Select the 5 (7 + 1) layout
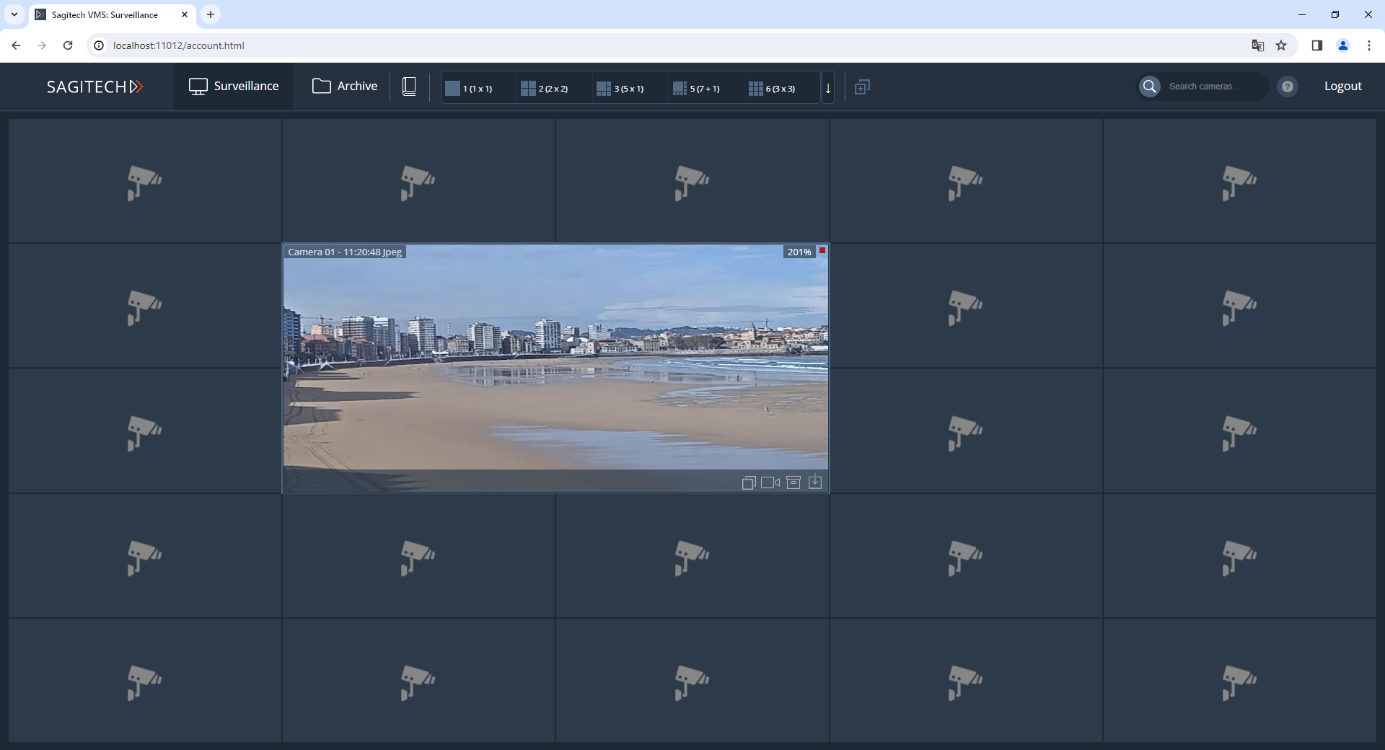The height and width of the screenshot is (750, 1385). pyautogui.click(x=696, y=88)
